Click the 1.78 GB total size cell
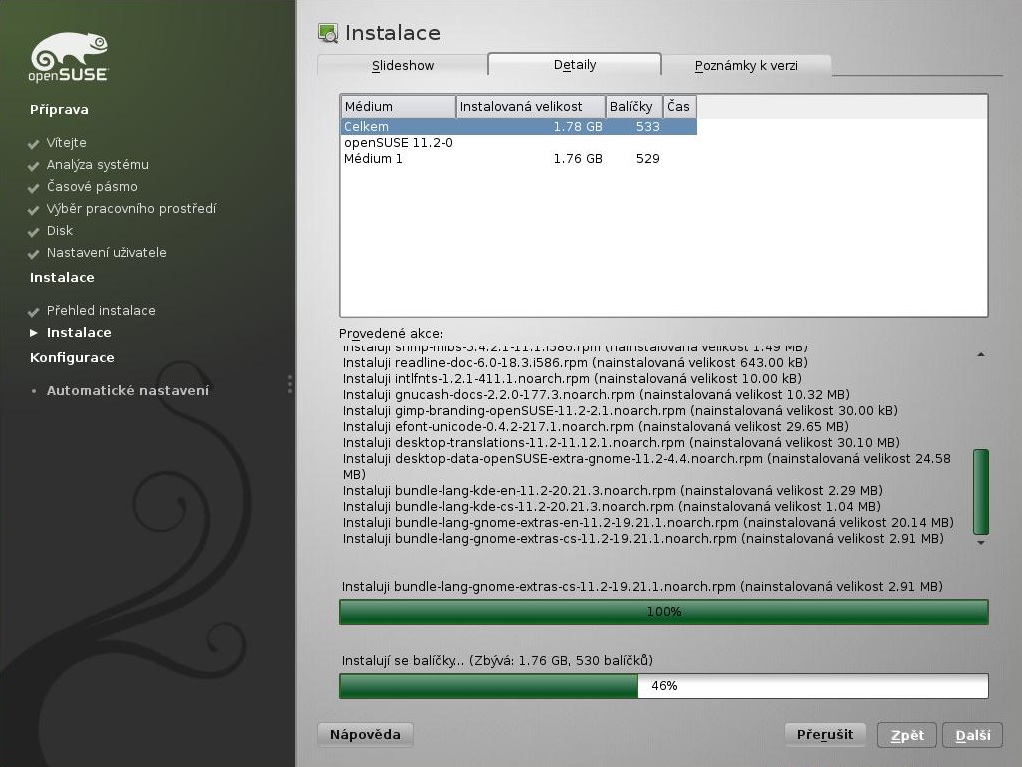This screenshot has height=767, width=1022. [577, 126]
